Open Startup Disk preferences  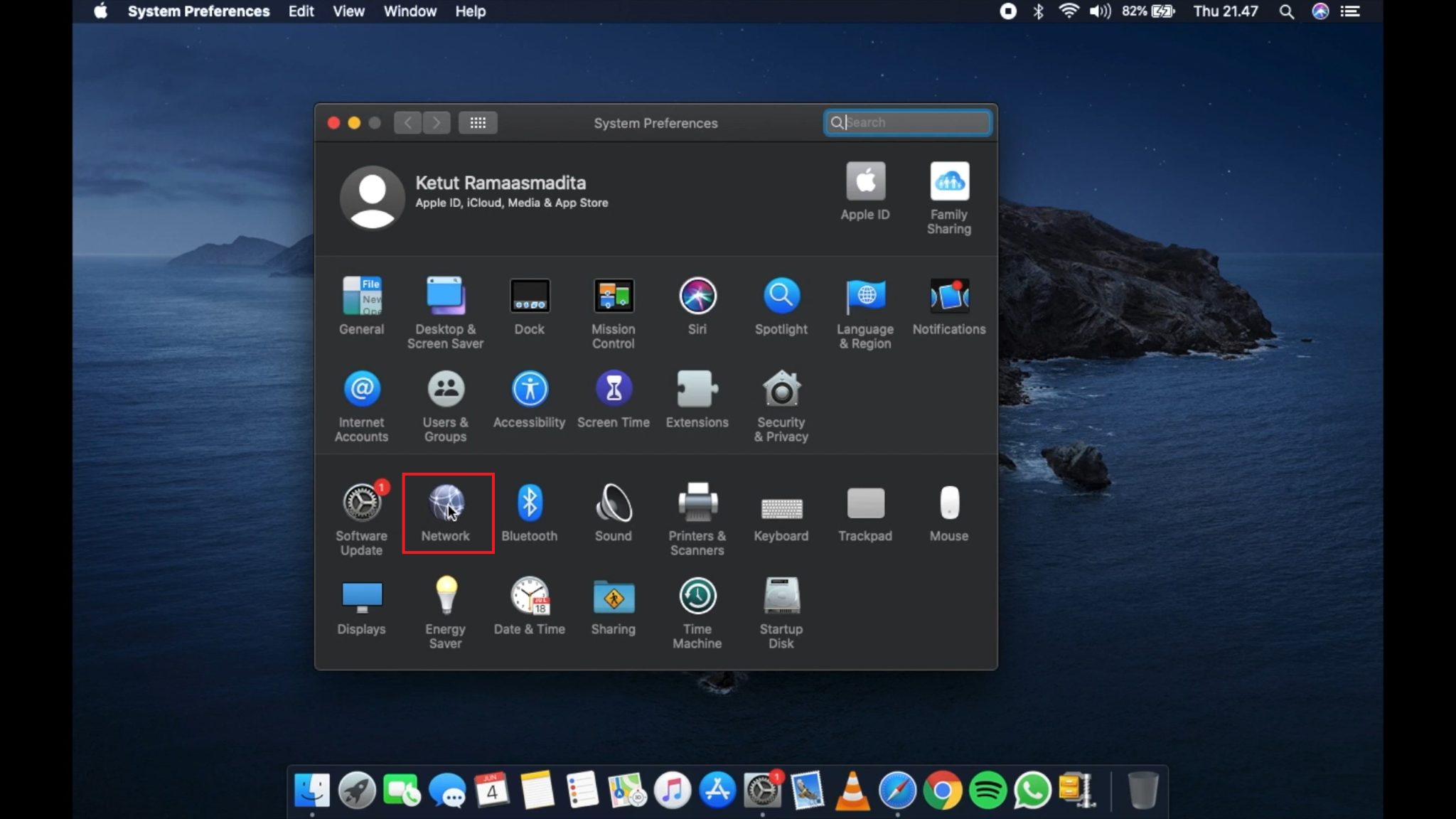click(781, 613)
